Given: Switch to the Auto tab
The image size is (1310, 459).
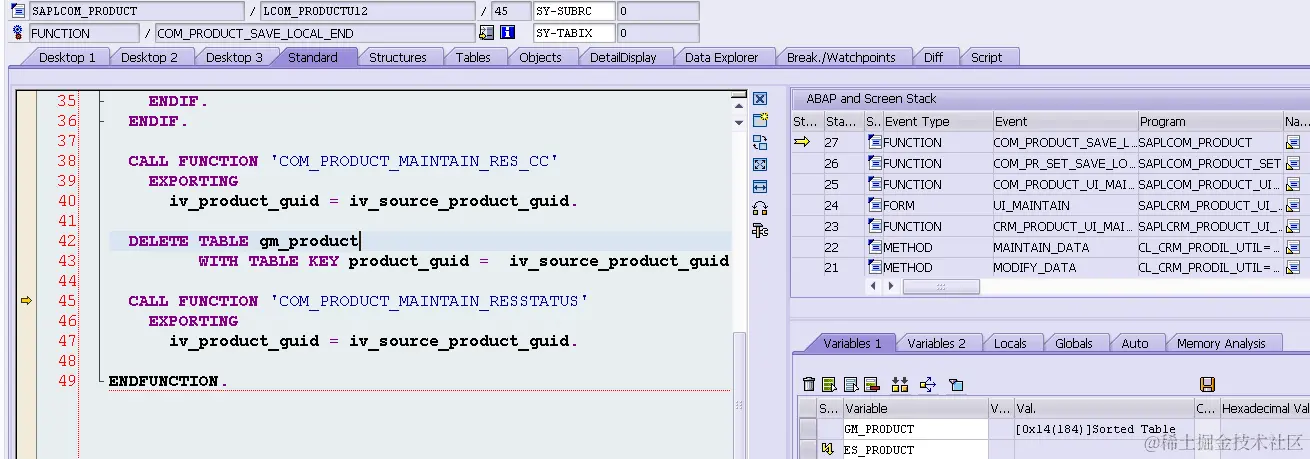Looking at the screenshot, I should tap(1135, 343).
